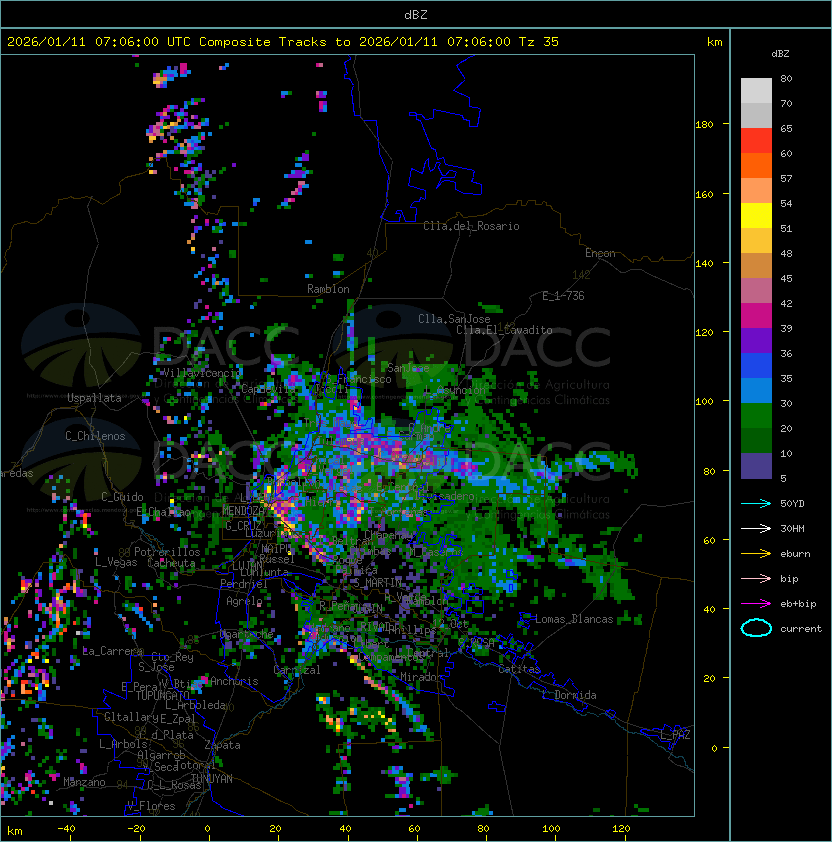Click the yellow eburn arrow legend icon
Screen dimensions: 832x842
756,553
